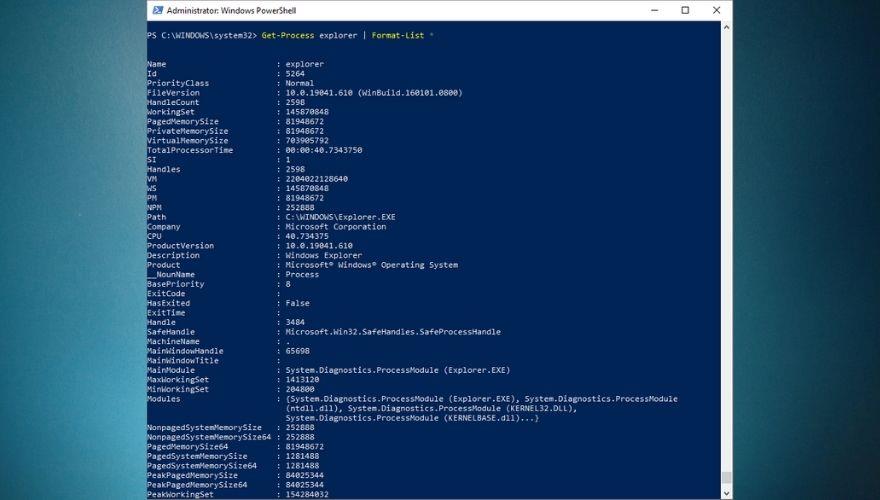This screenshot has width=880, height=500.
Task: Click the HandleCount property label
Action: click(x=173, y=102)
